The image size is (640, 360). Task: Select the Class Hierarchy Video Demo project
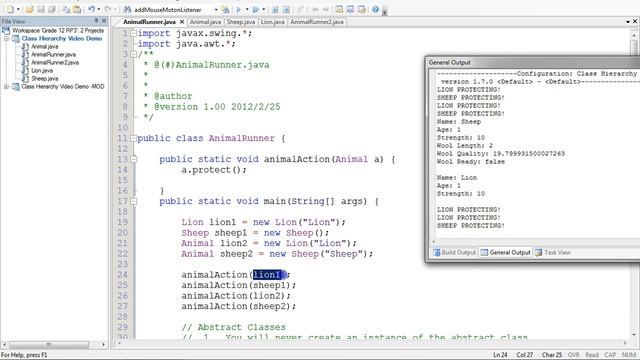(62, 38)
